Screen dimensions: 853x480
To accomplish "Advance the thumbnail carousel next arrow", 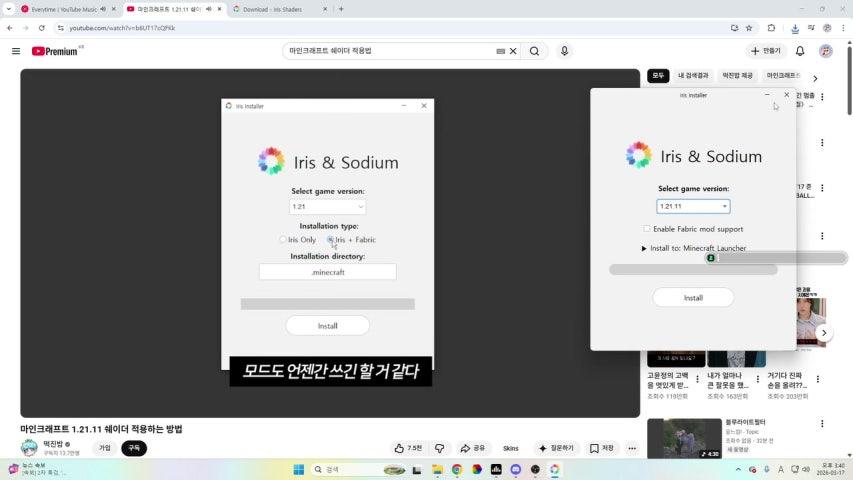I will click(824, 333).
